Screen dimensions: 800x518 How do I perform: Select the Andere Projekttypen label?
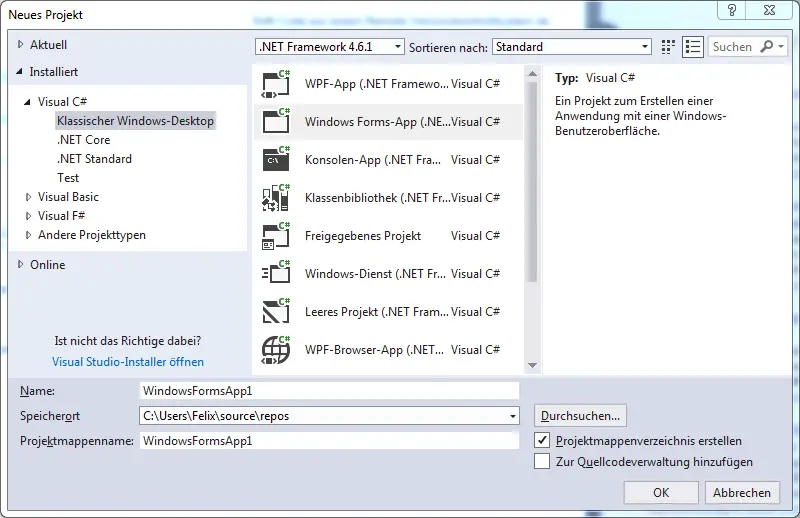(92, 235)
